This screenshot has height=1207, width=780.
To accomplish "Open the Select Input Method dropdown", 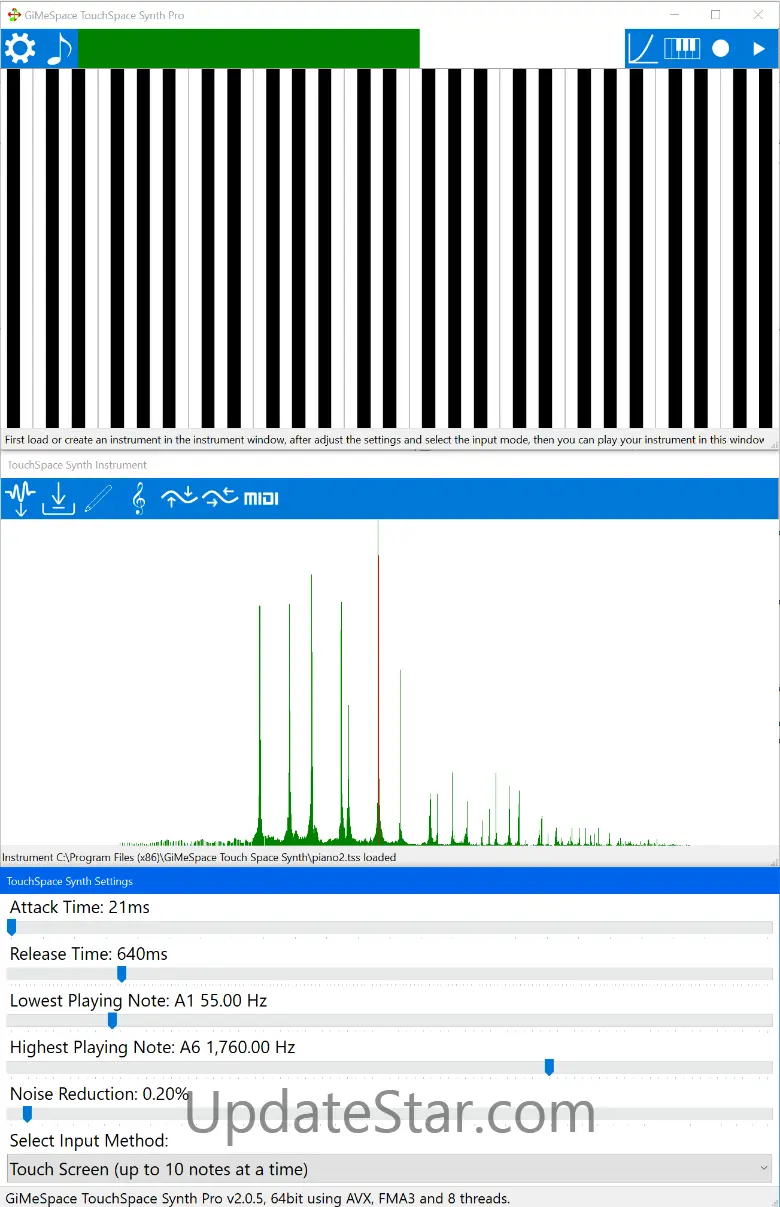I will [x=389, y=1169].
